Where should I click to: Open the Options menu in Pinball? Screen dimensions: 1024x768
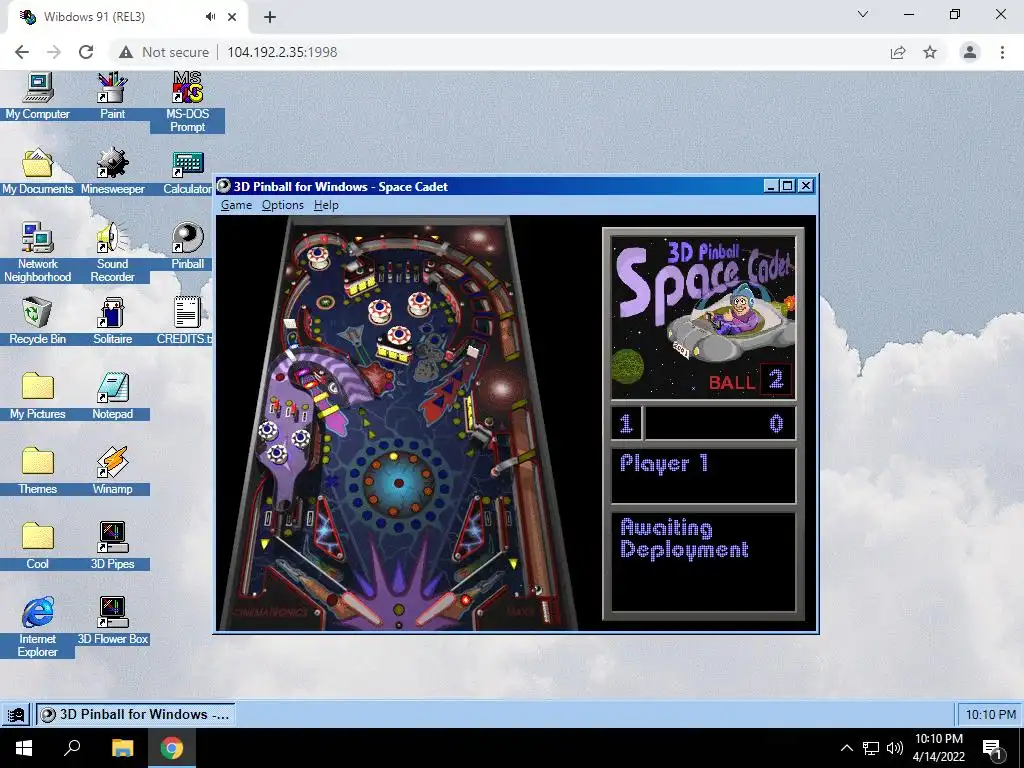click(x=282, y=205)
